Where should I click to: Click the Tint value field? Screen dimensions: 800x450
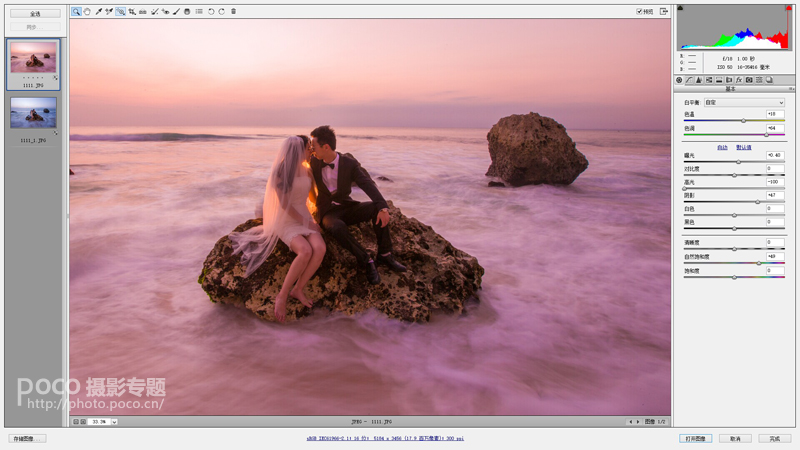coord(775,128)
